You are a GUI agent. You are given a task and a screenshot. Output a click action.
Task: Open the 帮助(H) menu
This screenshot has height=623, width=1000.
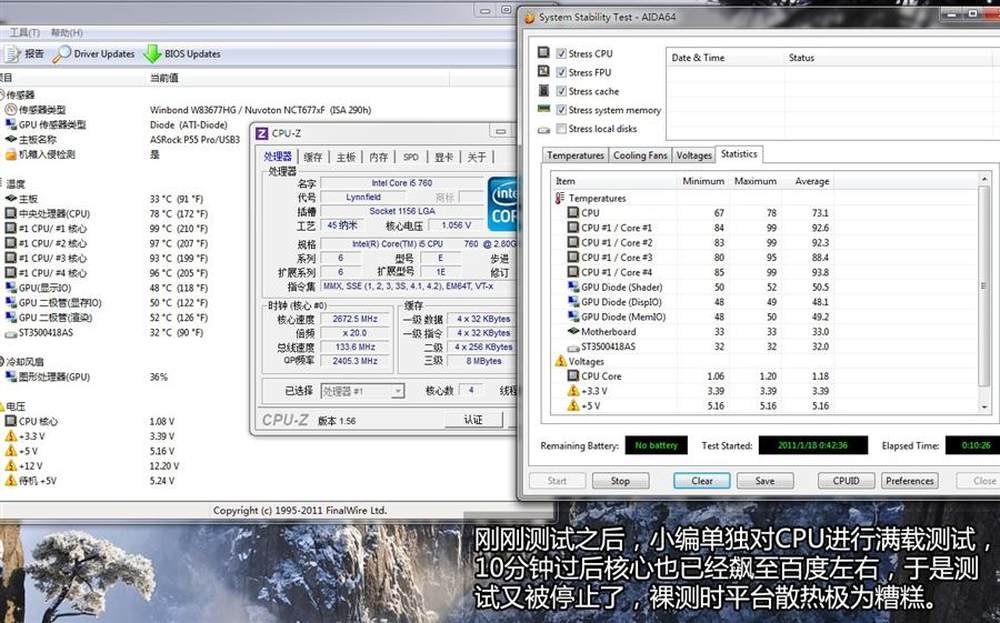(x=67, y=32)
